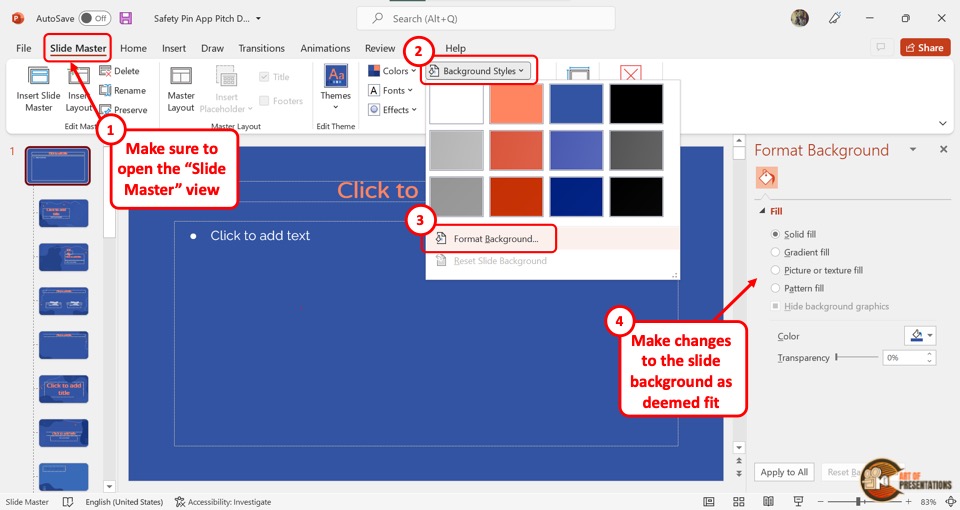Open the Background Styles dropdown
The height and width of the screenshot is (510, 960).
point(477,71)
